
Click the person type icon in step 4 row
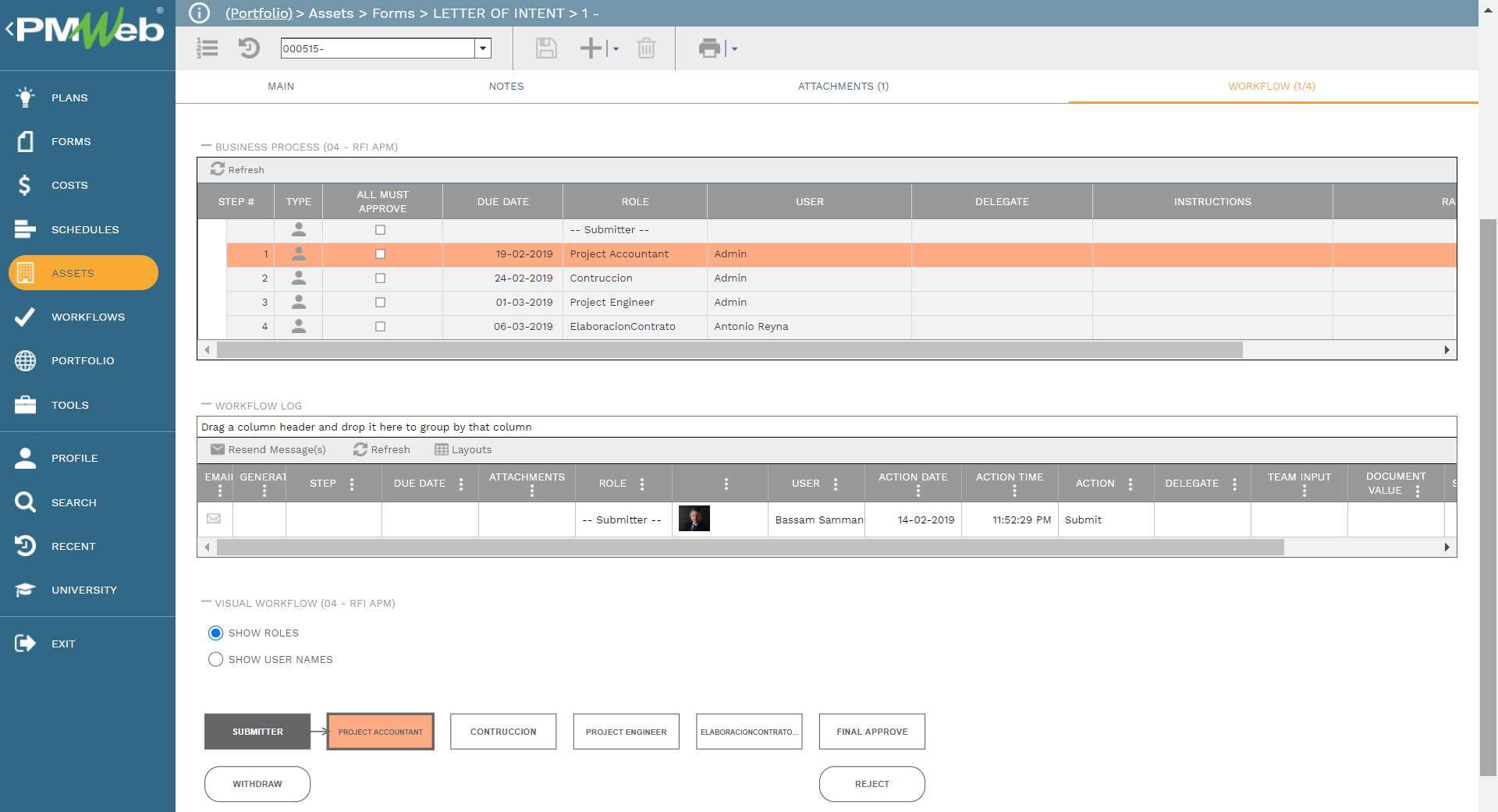click(298, 326)
